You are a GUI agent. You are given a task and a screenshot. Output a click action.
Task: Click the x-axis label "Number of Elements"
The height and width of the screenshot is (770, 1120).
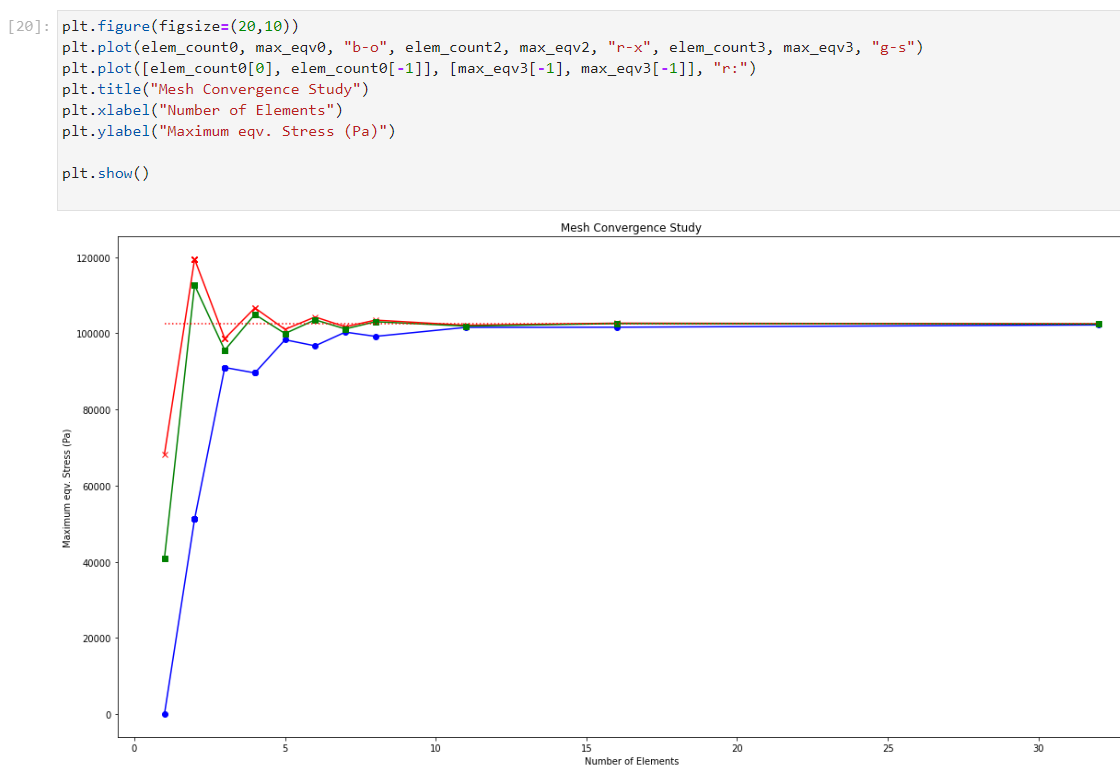(631, 761)
